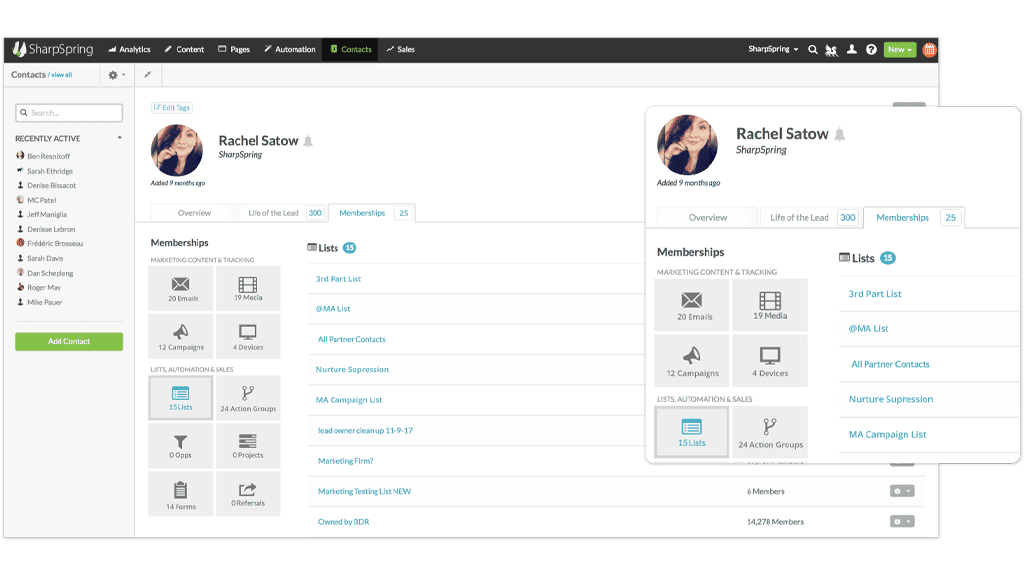Open the Contacts menu
This screenshot has width=1024, height=576.
click(x=350, y=49)
